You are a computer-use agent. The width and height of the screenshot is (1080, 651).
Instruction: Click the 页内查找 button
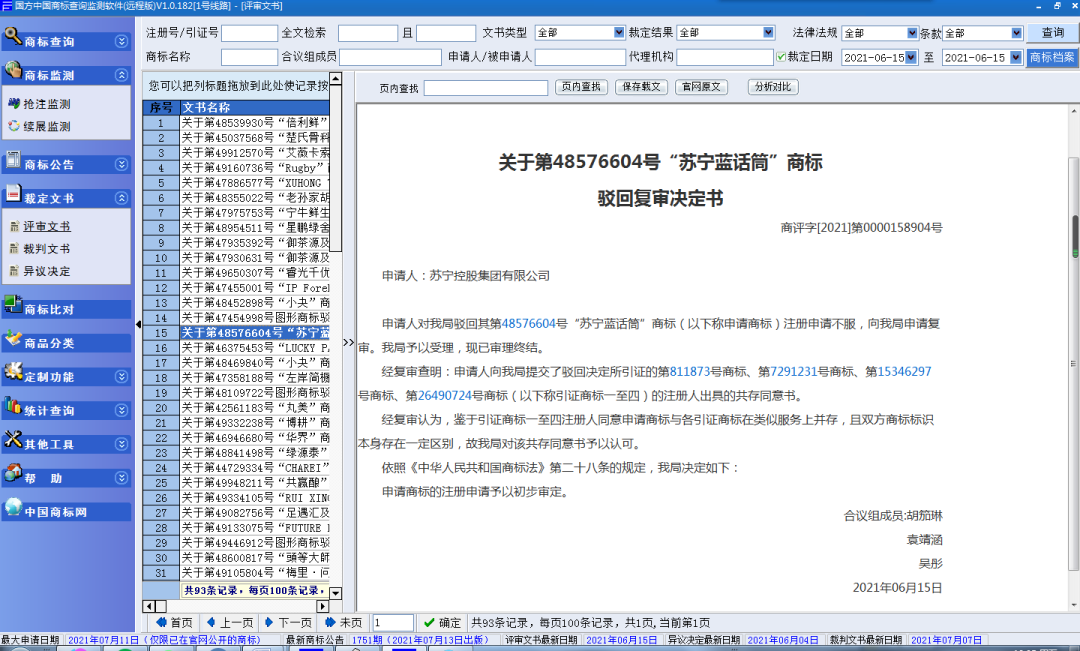(581, 87)
